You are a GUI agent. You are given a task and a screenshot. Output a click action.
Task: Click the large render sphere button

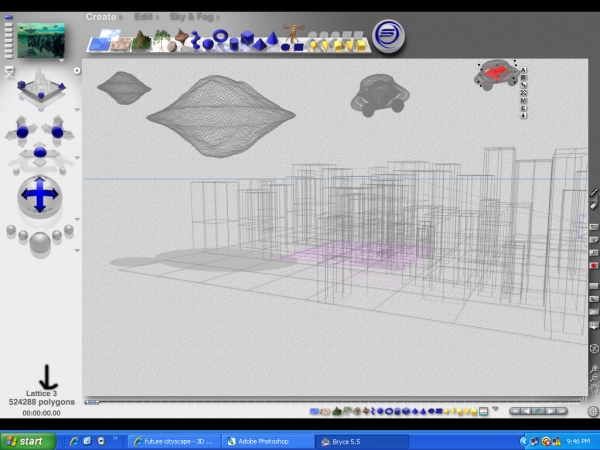pos(40,242)
